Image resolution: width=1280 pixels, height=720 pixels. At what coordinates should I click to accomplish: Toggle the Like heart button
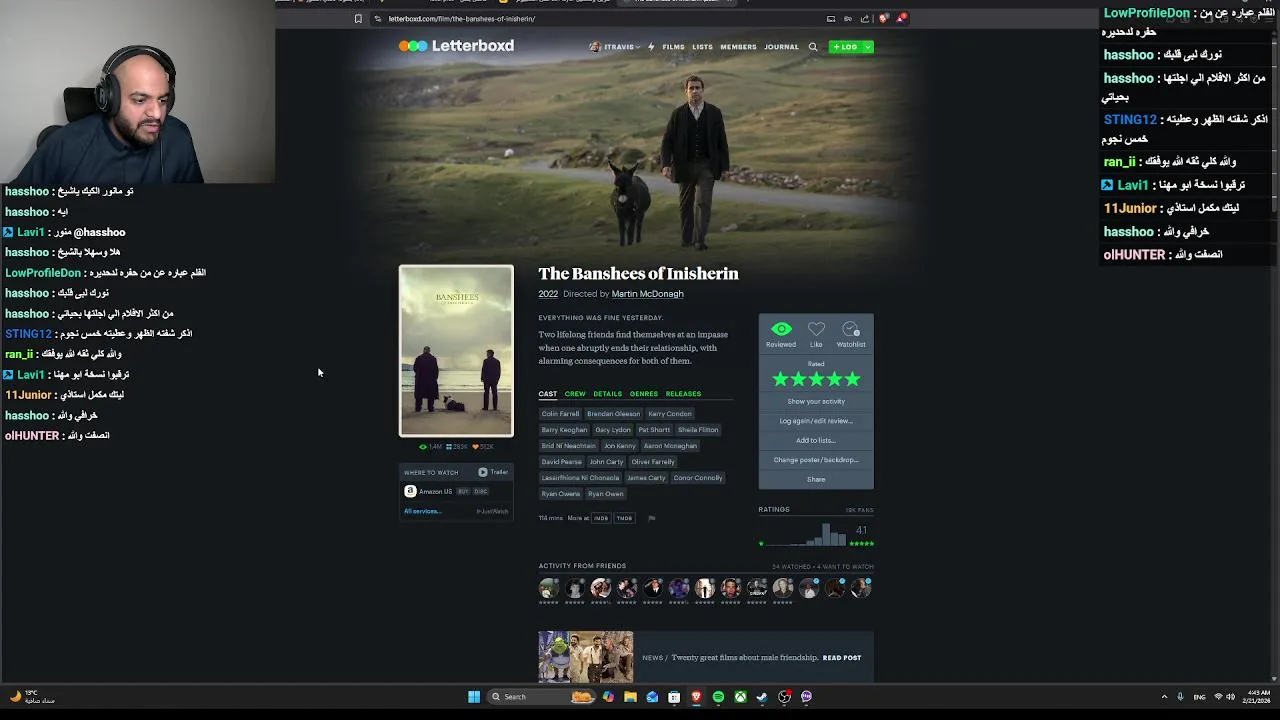[x=816, y=334]
